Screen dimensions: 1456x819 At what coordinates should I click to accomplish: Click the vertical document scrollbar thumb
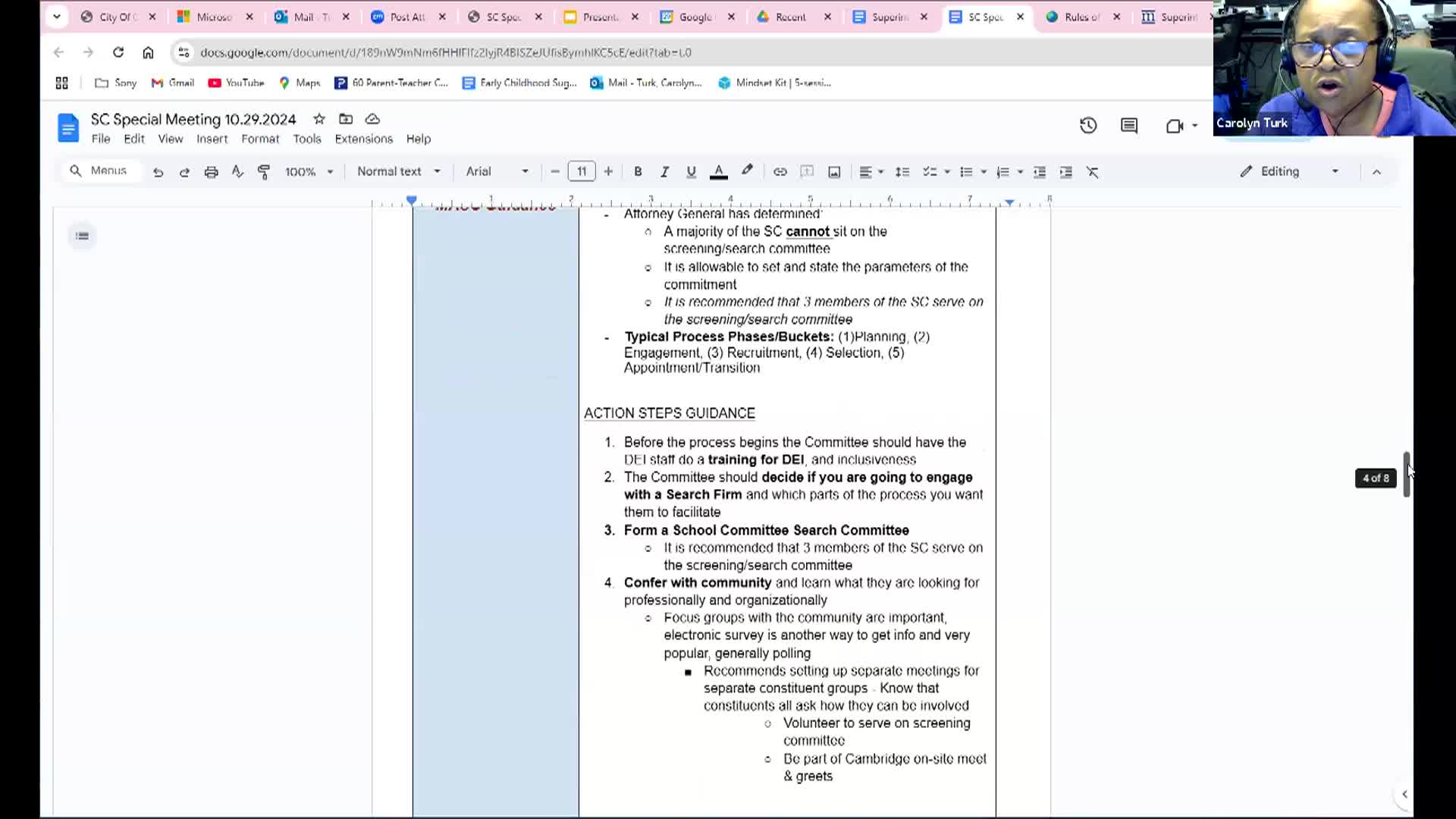point(1406,475)
